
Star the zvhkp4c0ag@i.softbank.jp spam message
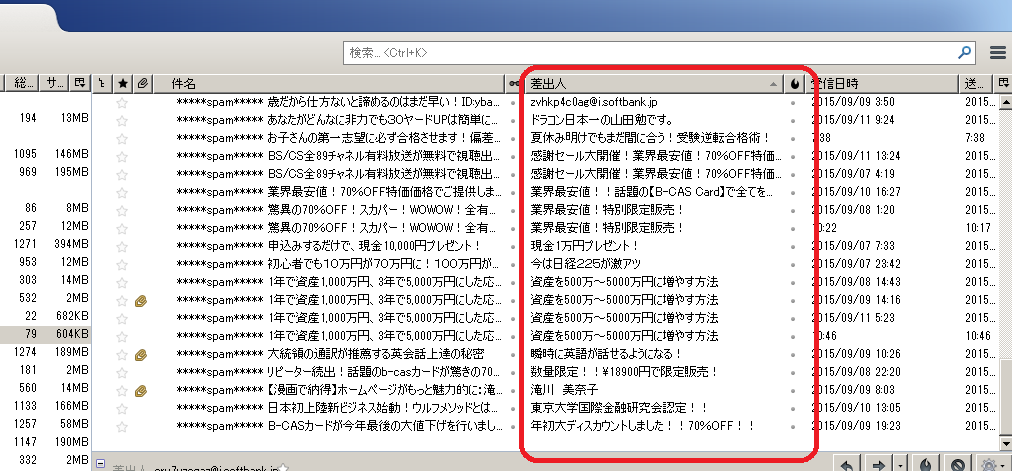click(123, 102)
